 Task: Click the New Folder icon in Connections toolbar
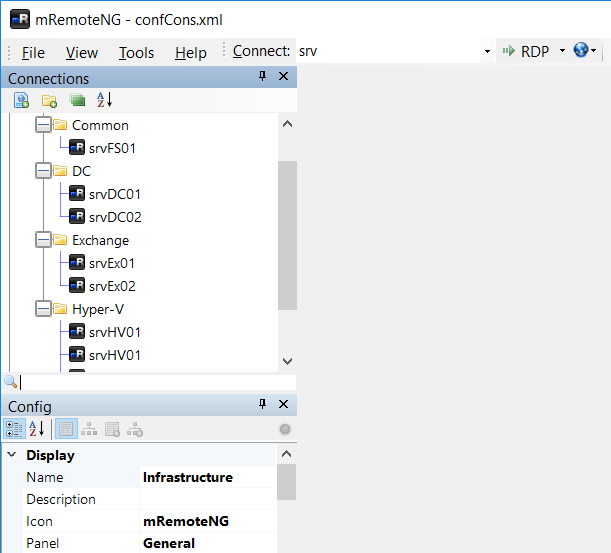49,101
